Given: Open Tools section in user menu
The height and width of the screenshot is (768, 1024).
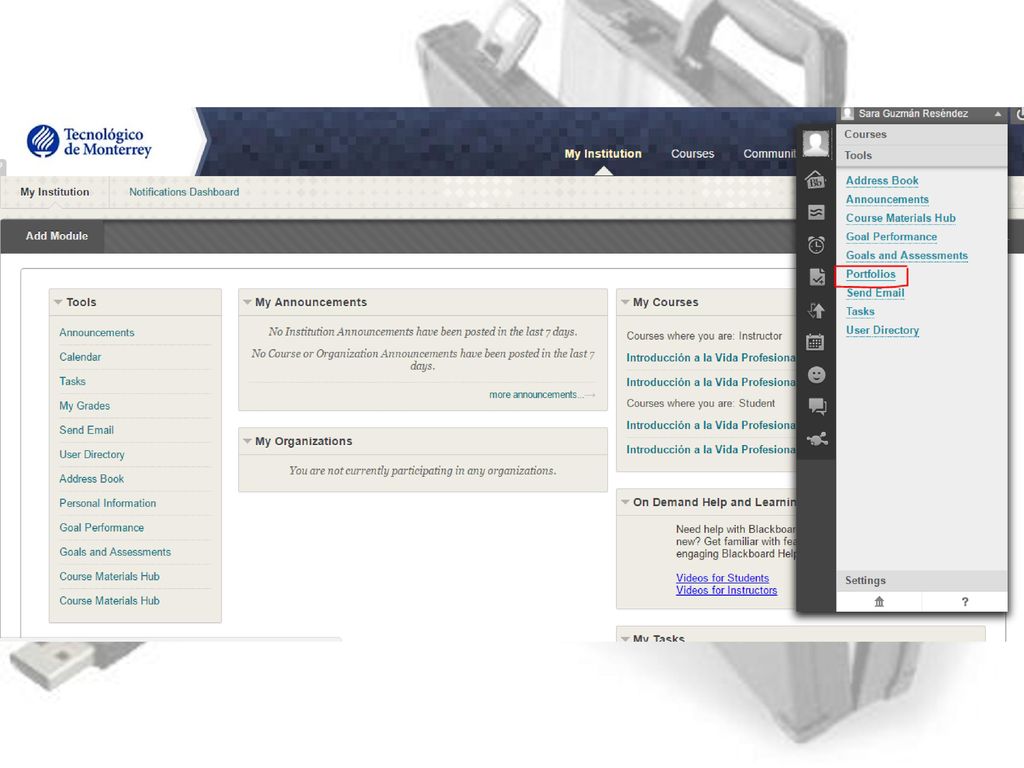Looking at the screenshot, I should pos(921,155).
